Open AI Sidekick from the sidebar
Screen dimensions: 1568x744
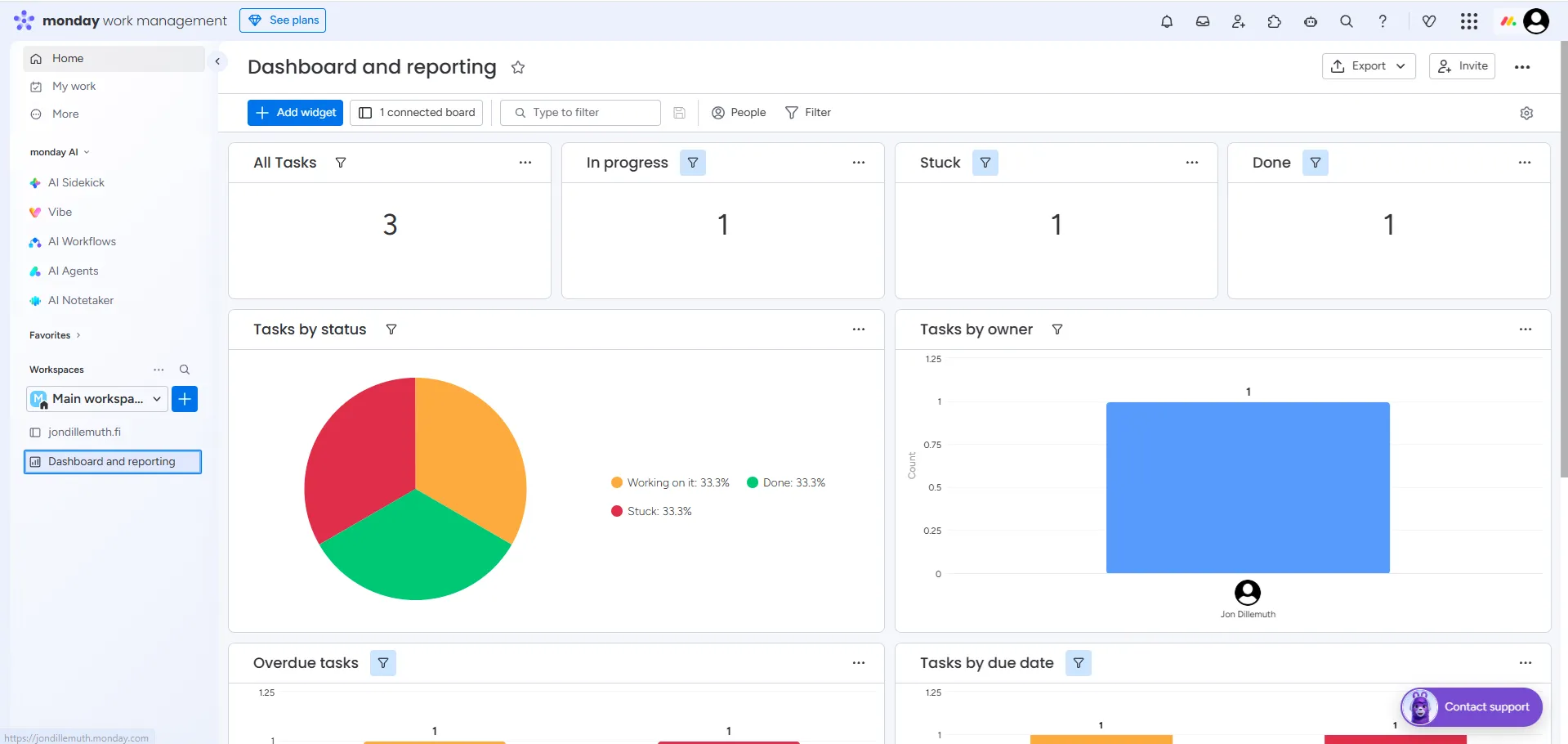(78, 182)
